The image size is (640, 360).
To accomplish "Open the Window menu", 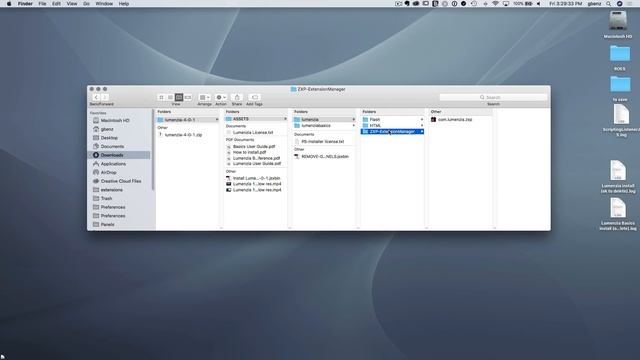I will pos(104,4).
